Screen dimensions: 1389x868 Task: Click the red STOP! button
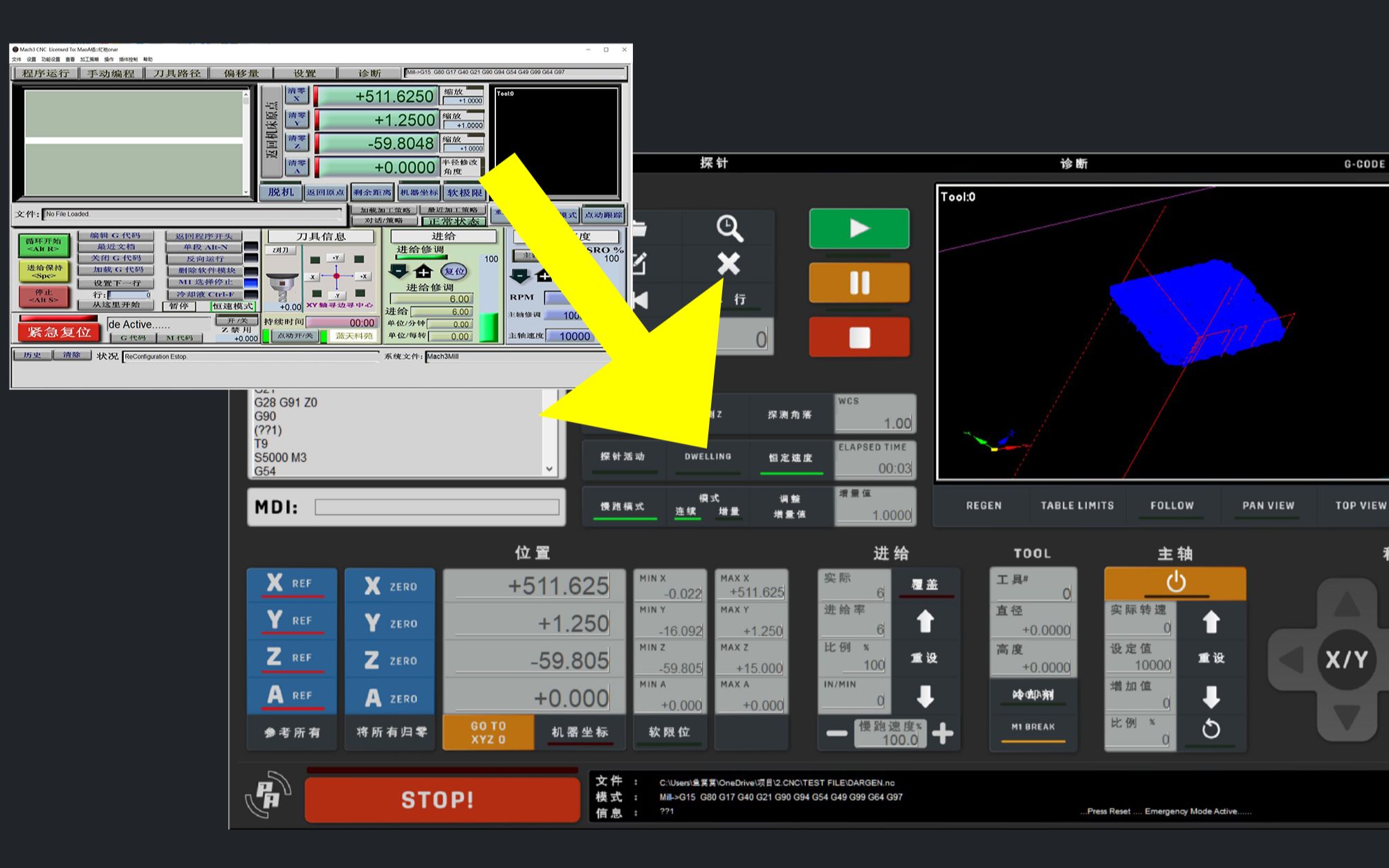pyautogui.click(x=441, y=800)
